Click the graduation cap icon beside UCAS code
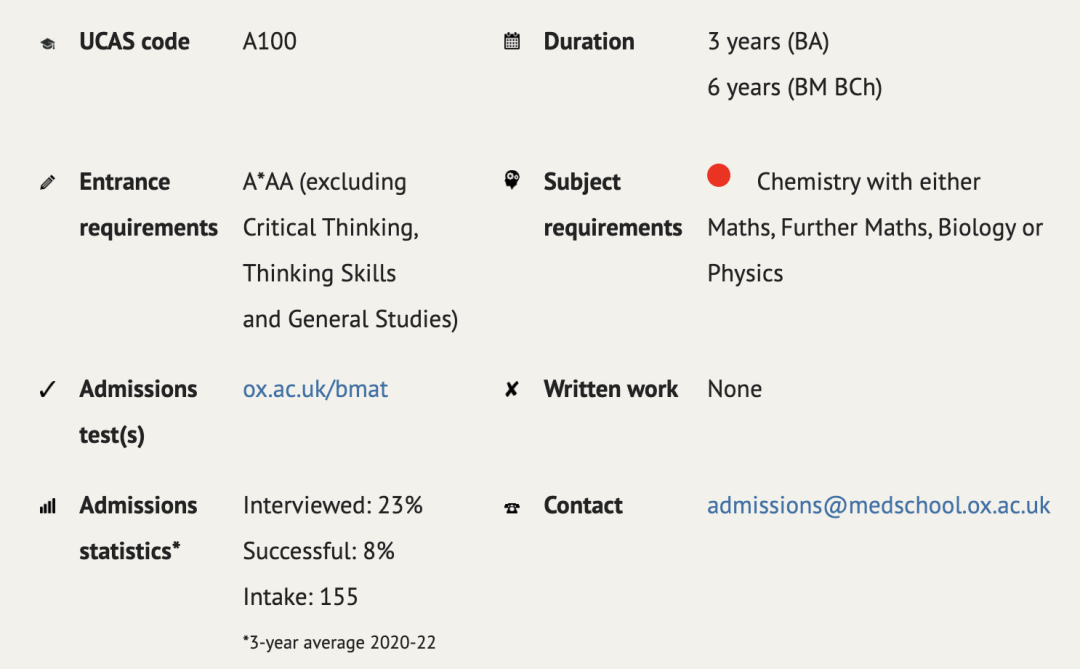Image resolution: width=1080 pixels, height=669 pixels. coord(48,44)
